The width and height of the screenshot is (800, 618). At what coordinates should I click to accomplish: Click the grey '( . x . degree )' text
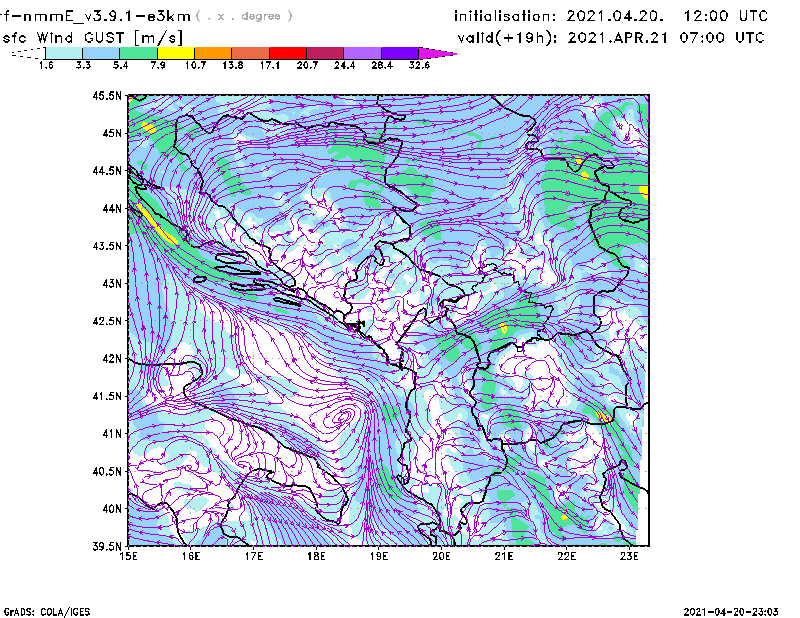244,16
